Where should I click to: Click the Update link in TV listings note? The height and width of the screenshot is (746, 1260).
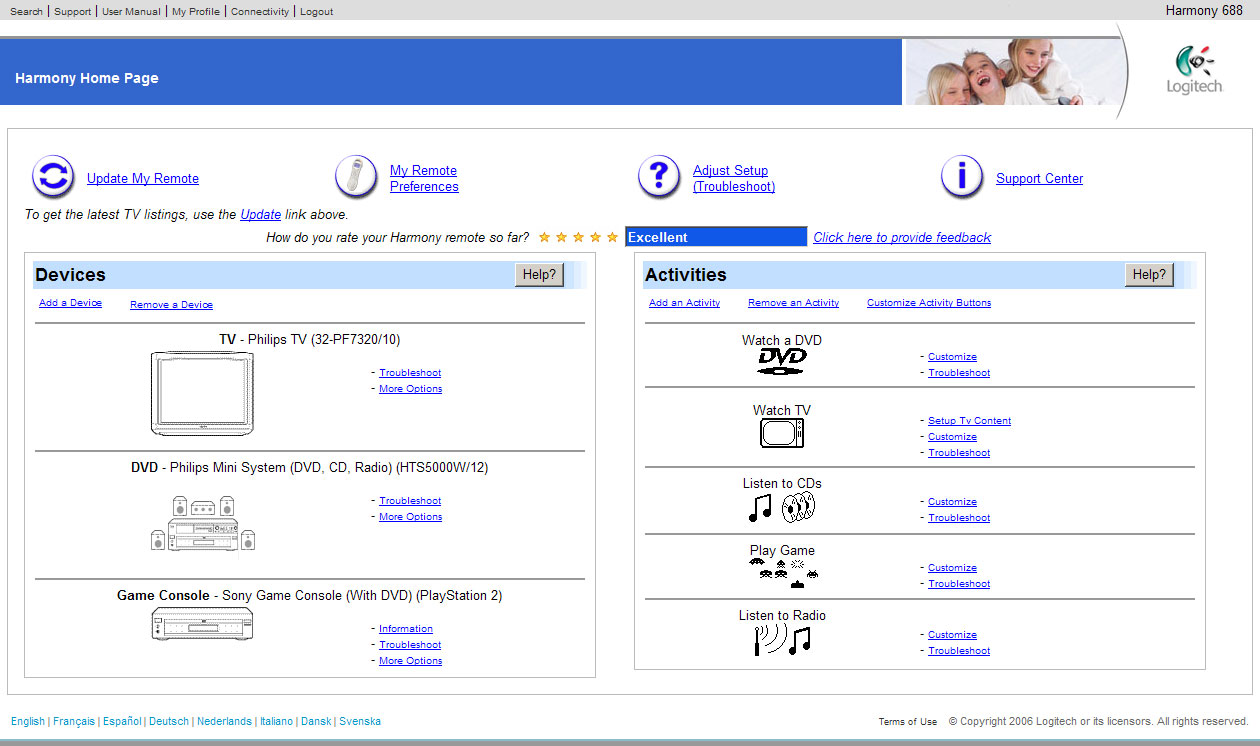click(x=261, y=215)
